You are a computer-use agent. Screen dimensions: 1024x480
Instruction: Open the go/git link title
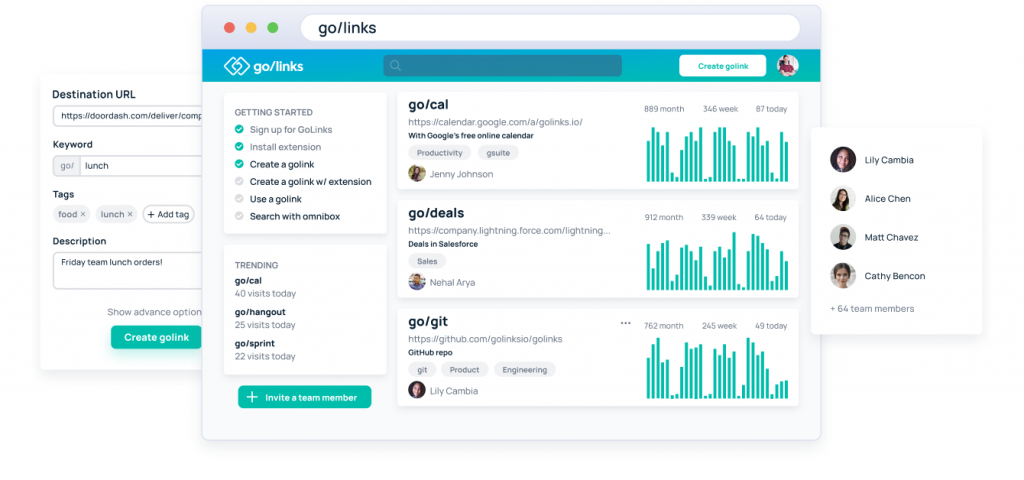pyautogui.click(x=428, y=321)
